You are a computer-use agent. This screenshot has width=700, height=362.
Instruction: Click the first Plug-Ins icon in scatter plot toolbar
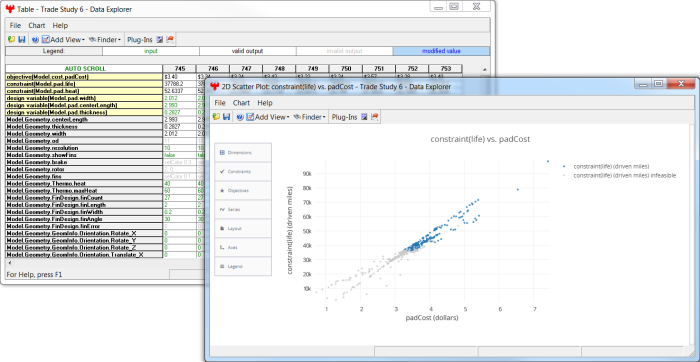pos(365,117)
